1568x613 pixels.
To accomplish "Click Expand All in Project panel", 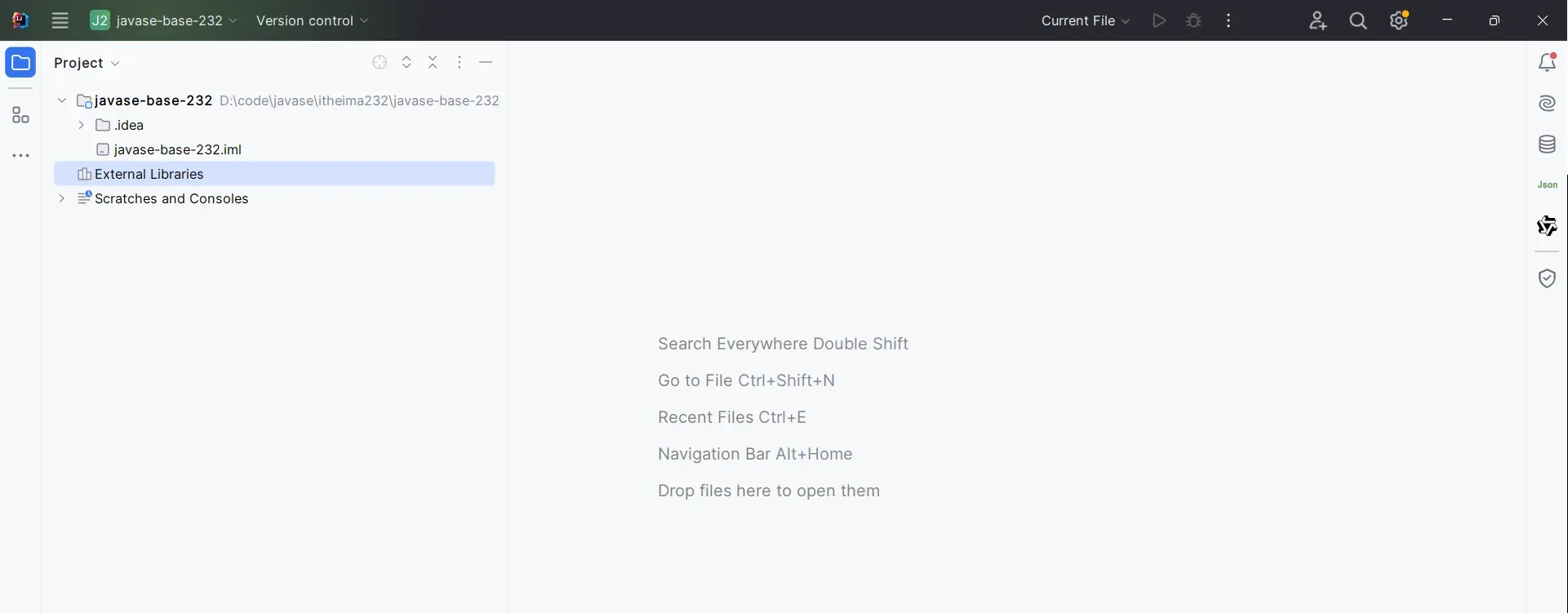I will [406, 63].
